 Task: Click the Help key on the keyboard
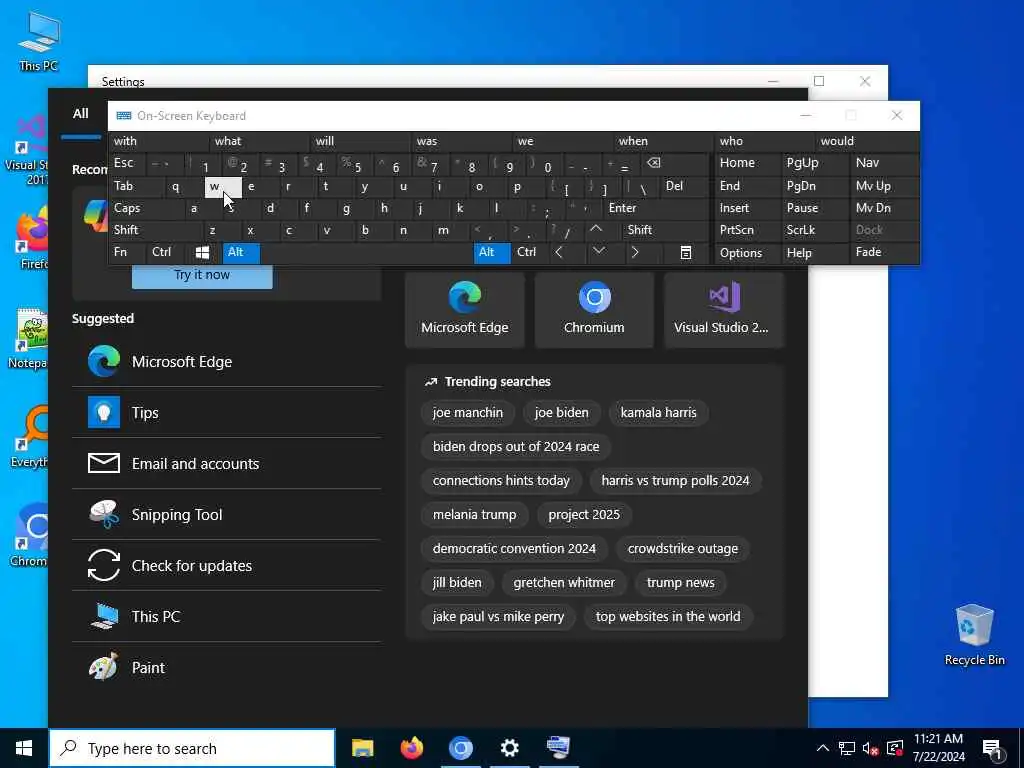815,253
